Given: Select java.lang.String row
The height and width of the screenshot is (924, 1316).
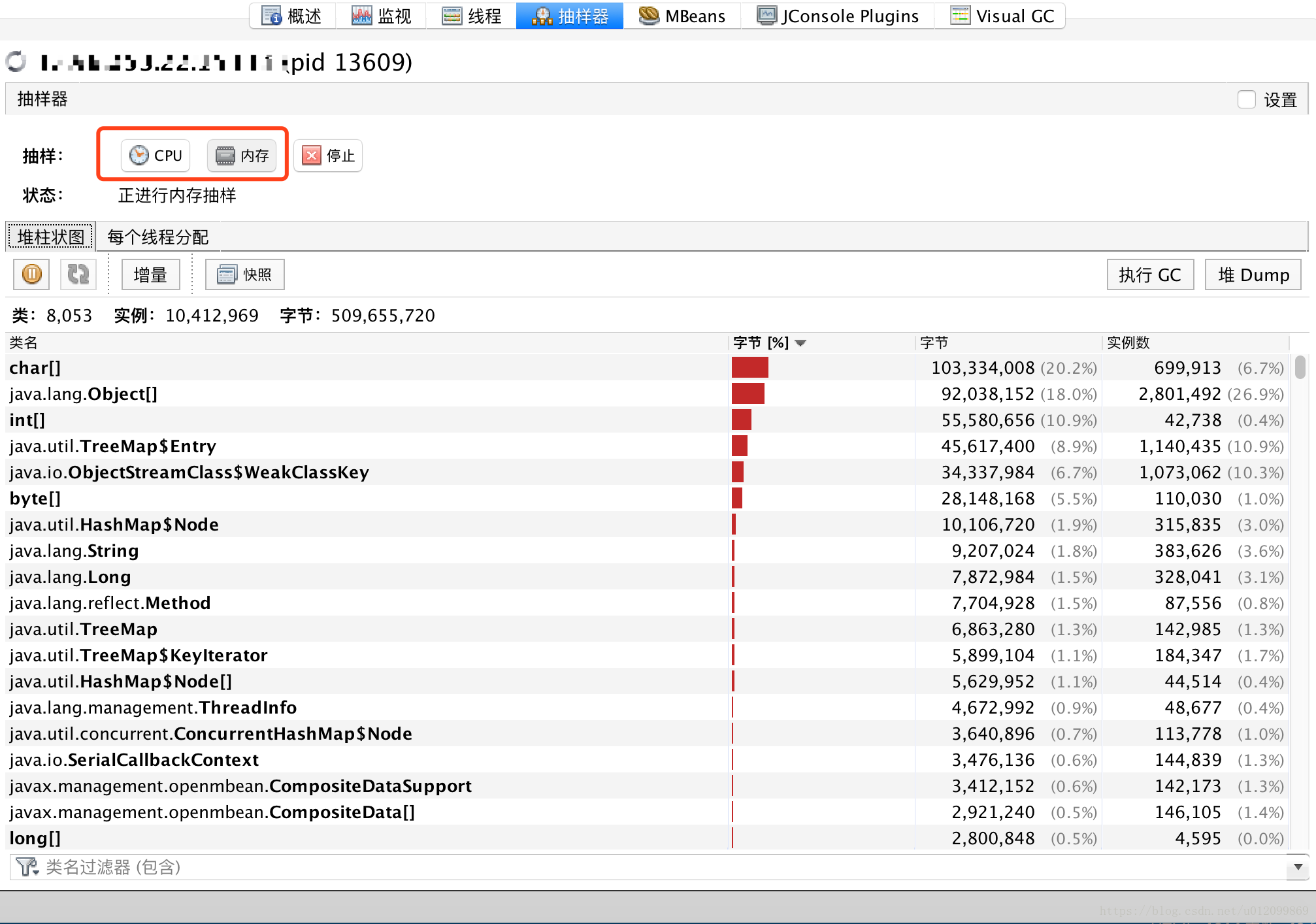Looking at the screenshot, I should 647,550.
